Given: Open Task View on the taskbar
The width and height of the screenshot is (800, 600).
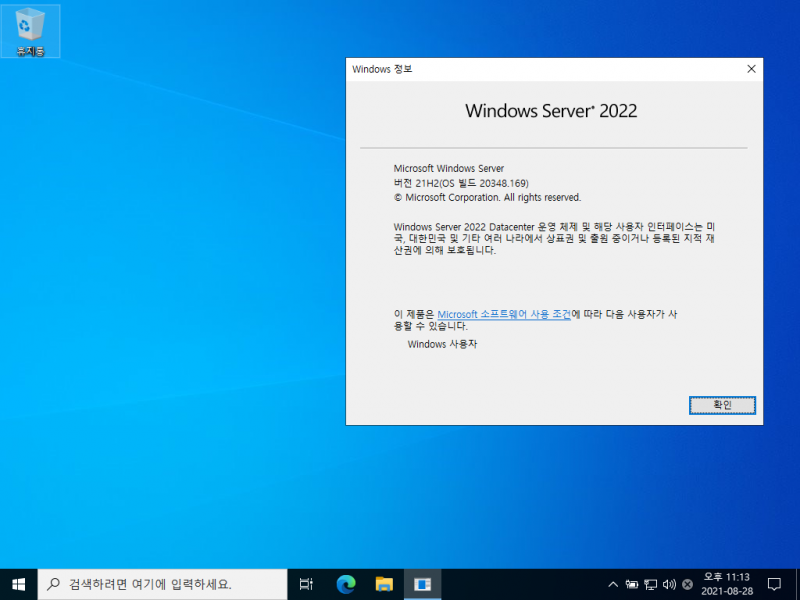Looking at the screenshot, I should (306, 584).
